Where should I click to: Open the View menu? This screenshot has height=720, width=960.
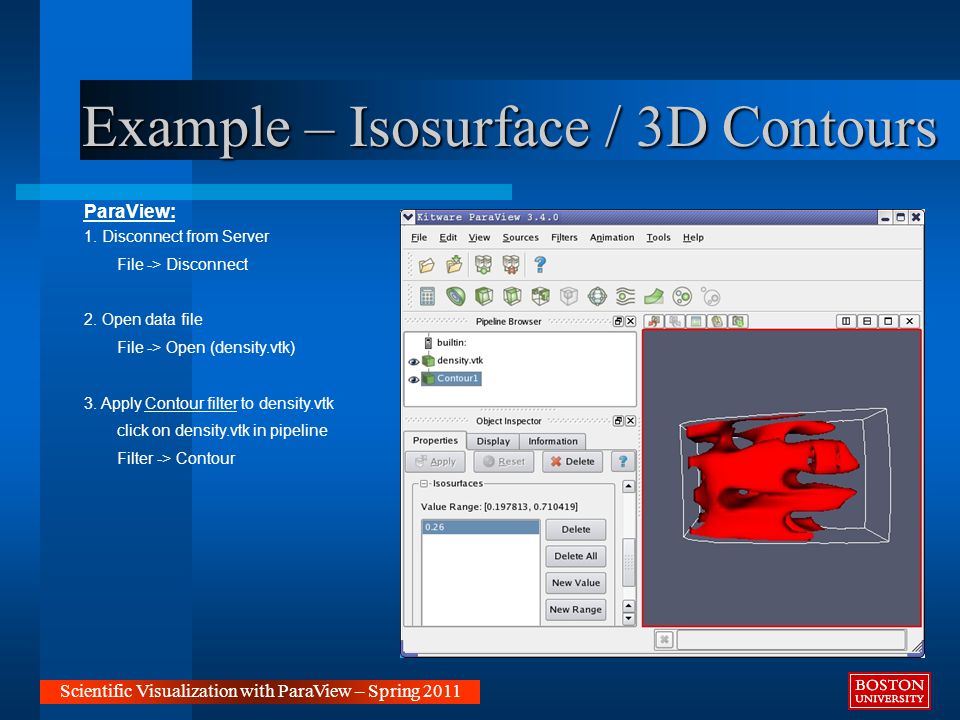click(x=479, y=238)
